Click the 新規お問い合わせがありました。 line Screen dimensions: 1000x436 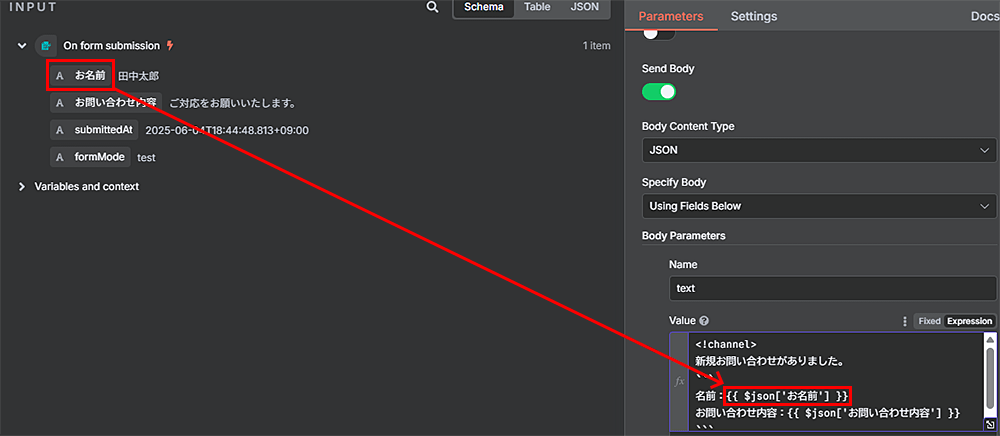(770, 361)
